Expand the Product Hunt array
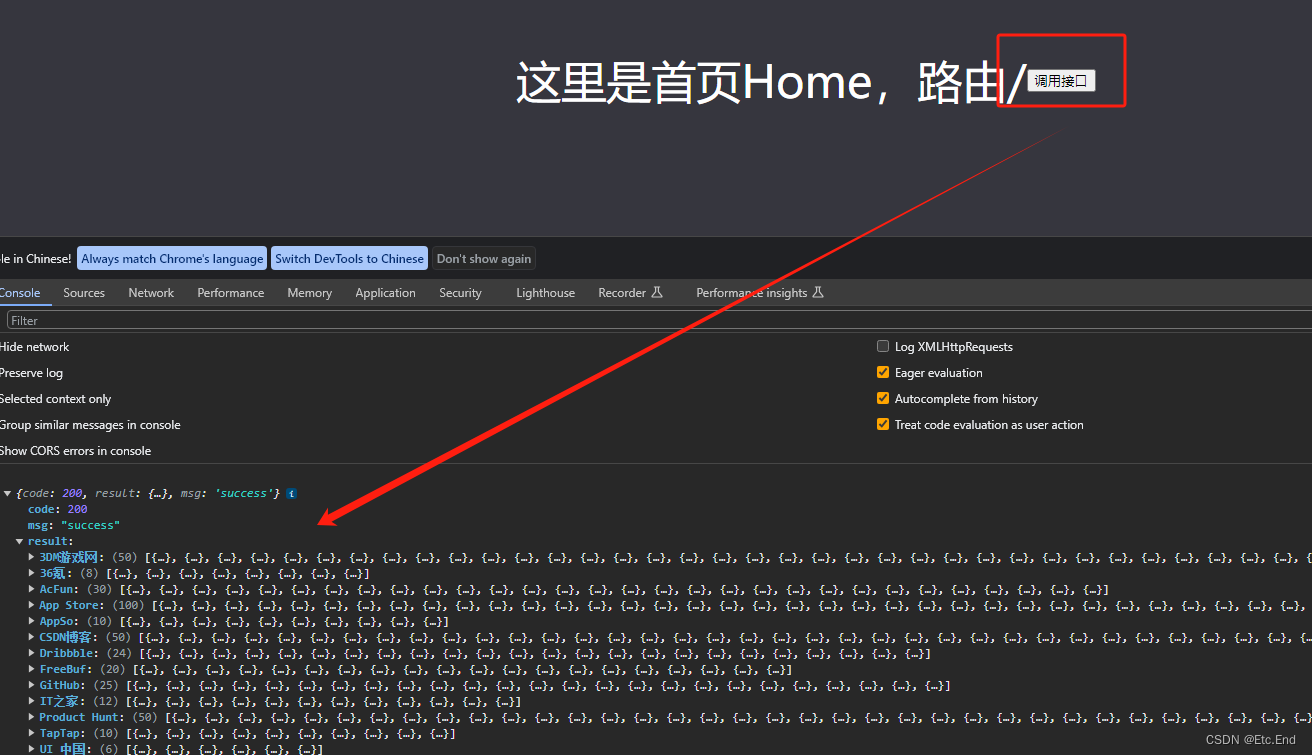 tap(32, 717)
